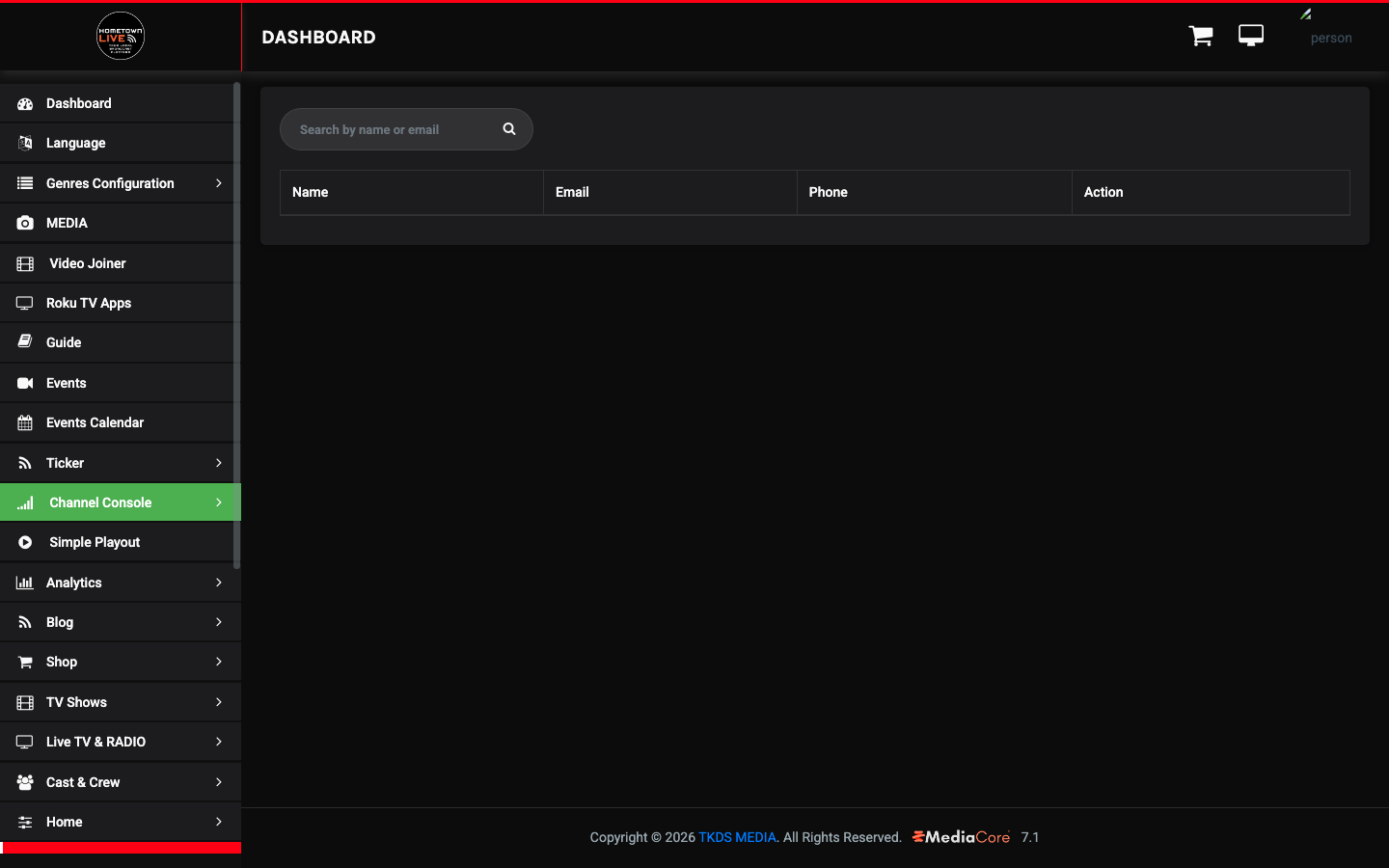1389x868 pixels.
Task: Click the Language translate icon
Action: pos(25,143)
